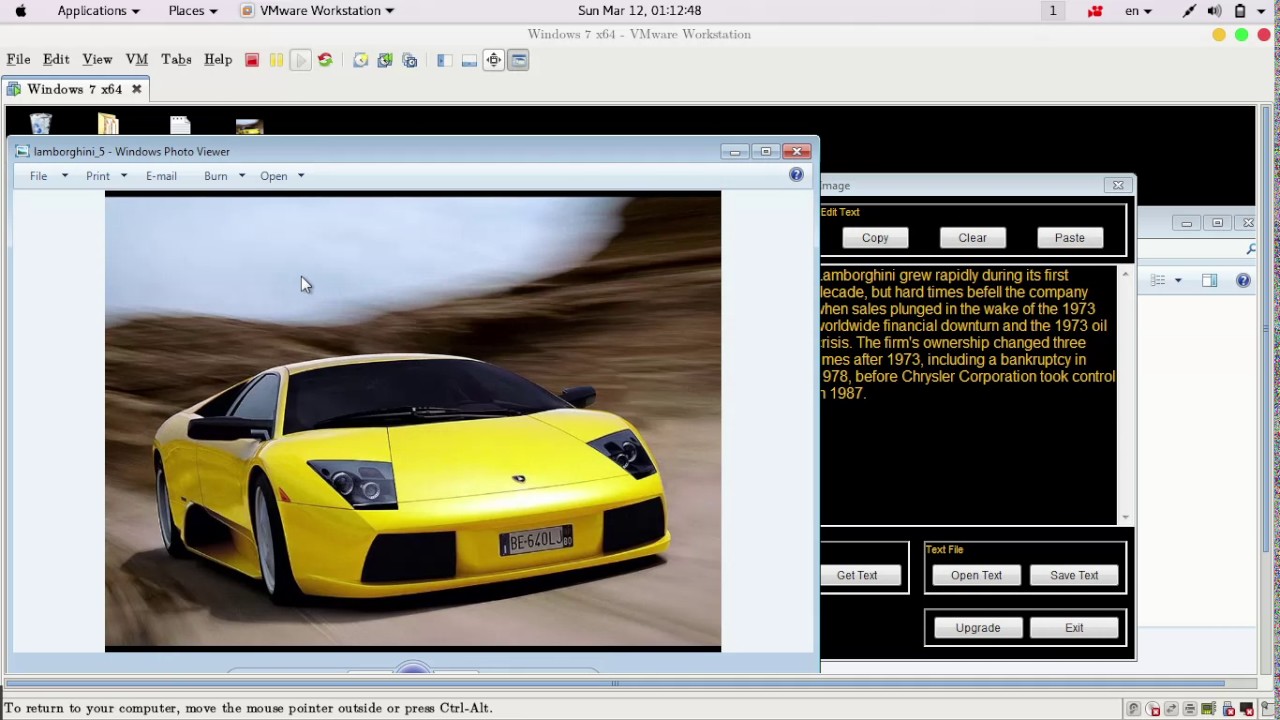Click the network connection plug icon
The image size is (1280, 720).
[x=1189, y=11]
